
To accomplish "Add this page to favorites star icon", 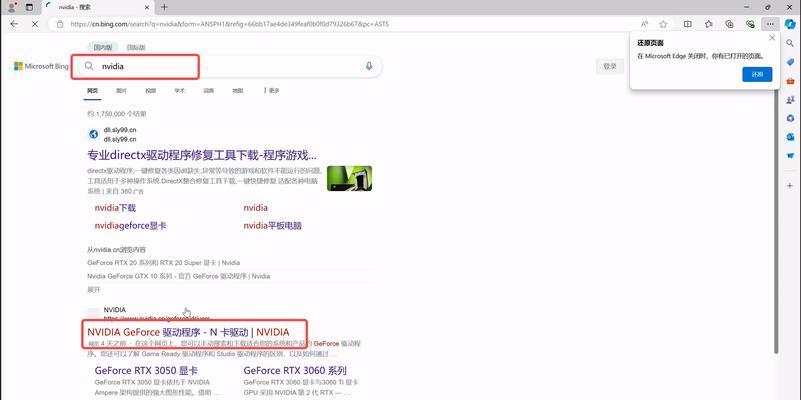I will (x=663, y=24).
